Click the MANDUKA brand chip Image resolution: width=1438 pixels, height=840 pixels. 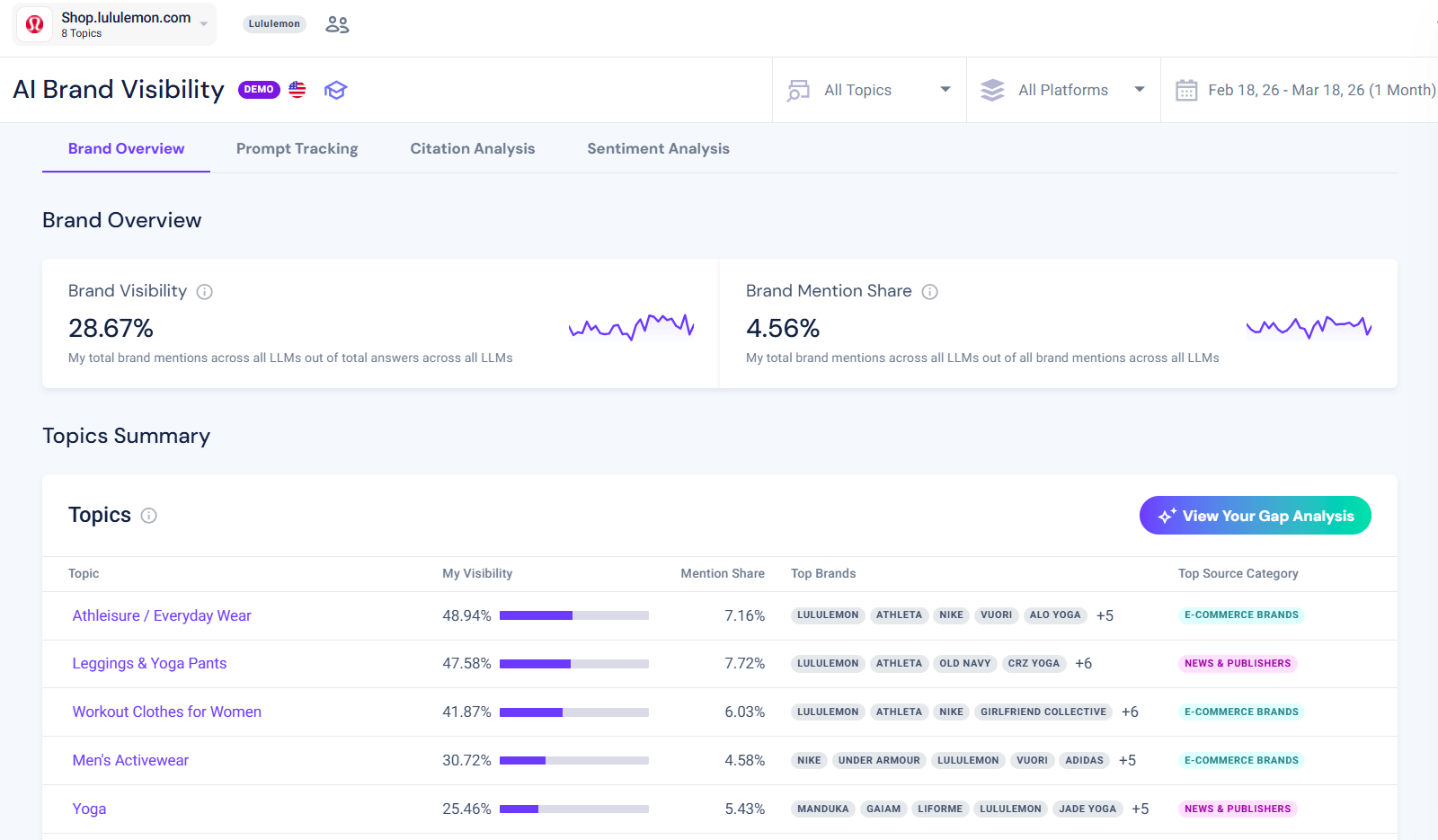pyautogui.click(x=823, y=809)
